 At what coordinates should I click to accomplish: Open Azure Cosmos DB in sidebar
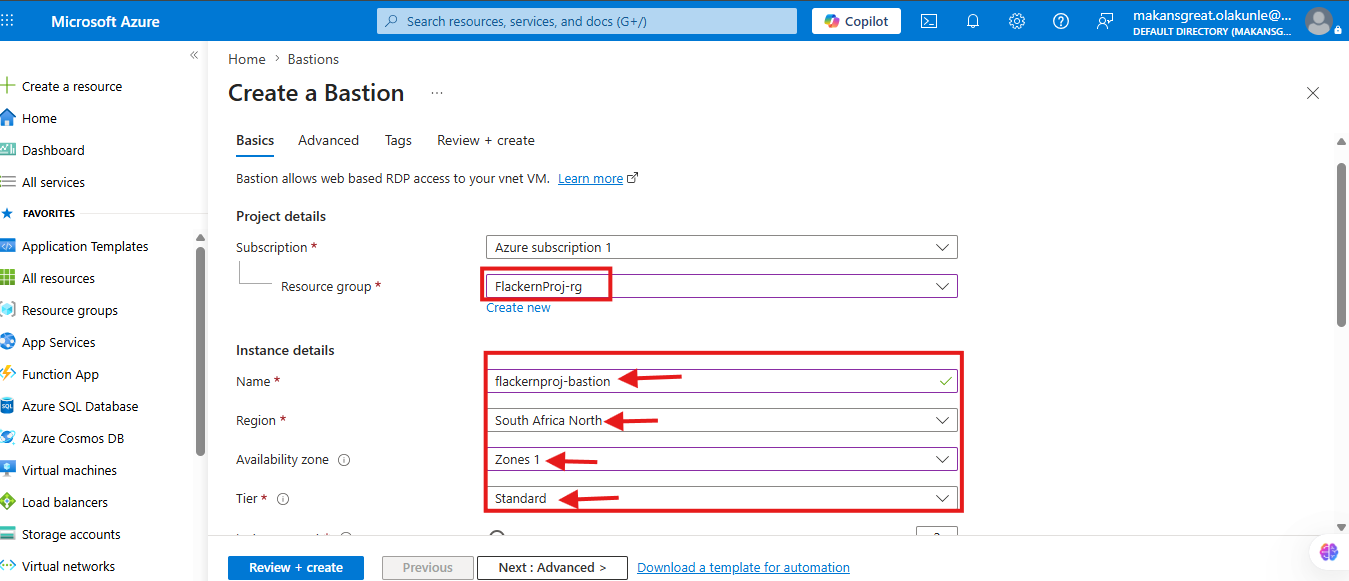(x=70, y=438)
